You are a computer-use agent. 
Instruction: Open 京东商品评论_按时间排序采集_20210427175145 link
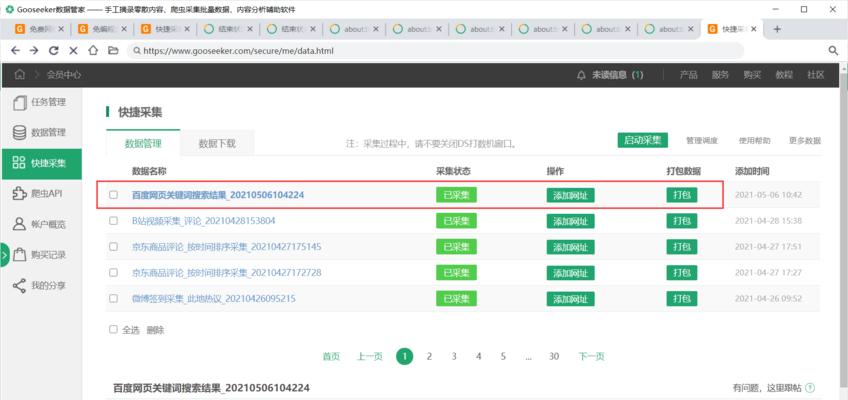(x=227, y=246)
